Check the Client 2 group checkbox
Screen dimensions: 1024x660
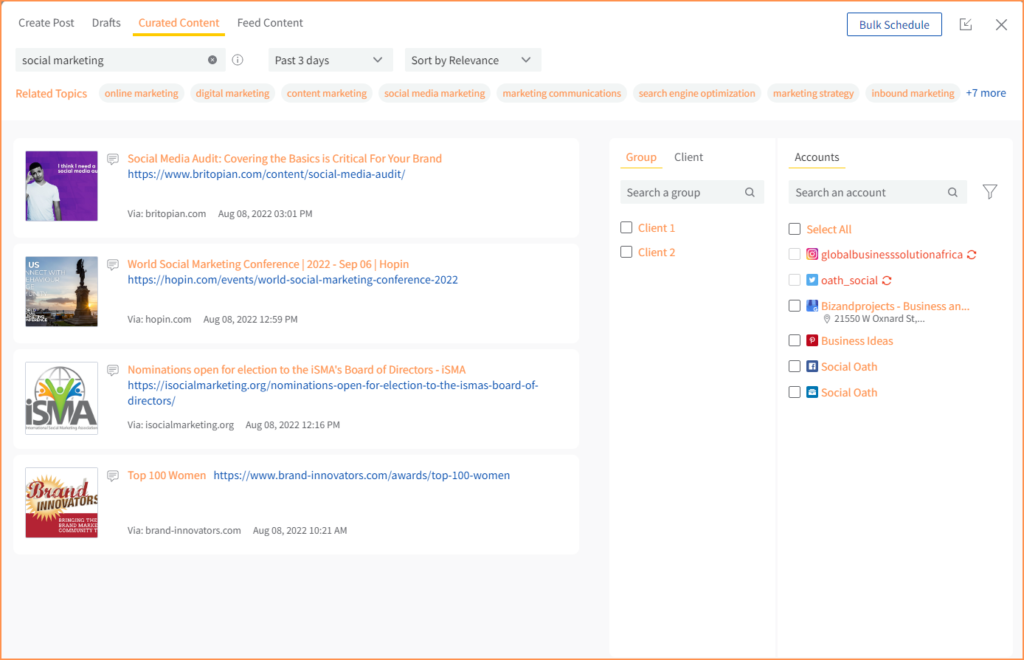[x=626, y=252]
